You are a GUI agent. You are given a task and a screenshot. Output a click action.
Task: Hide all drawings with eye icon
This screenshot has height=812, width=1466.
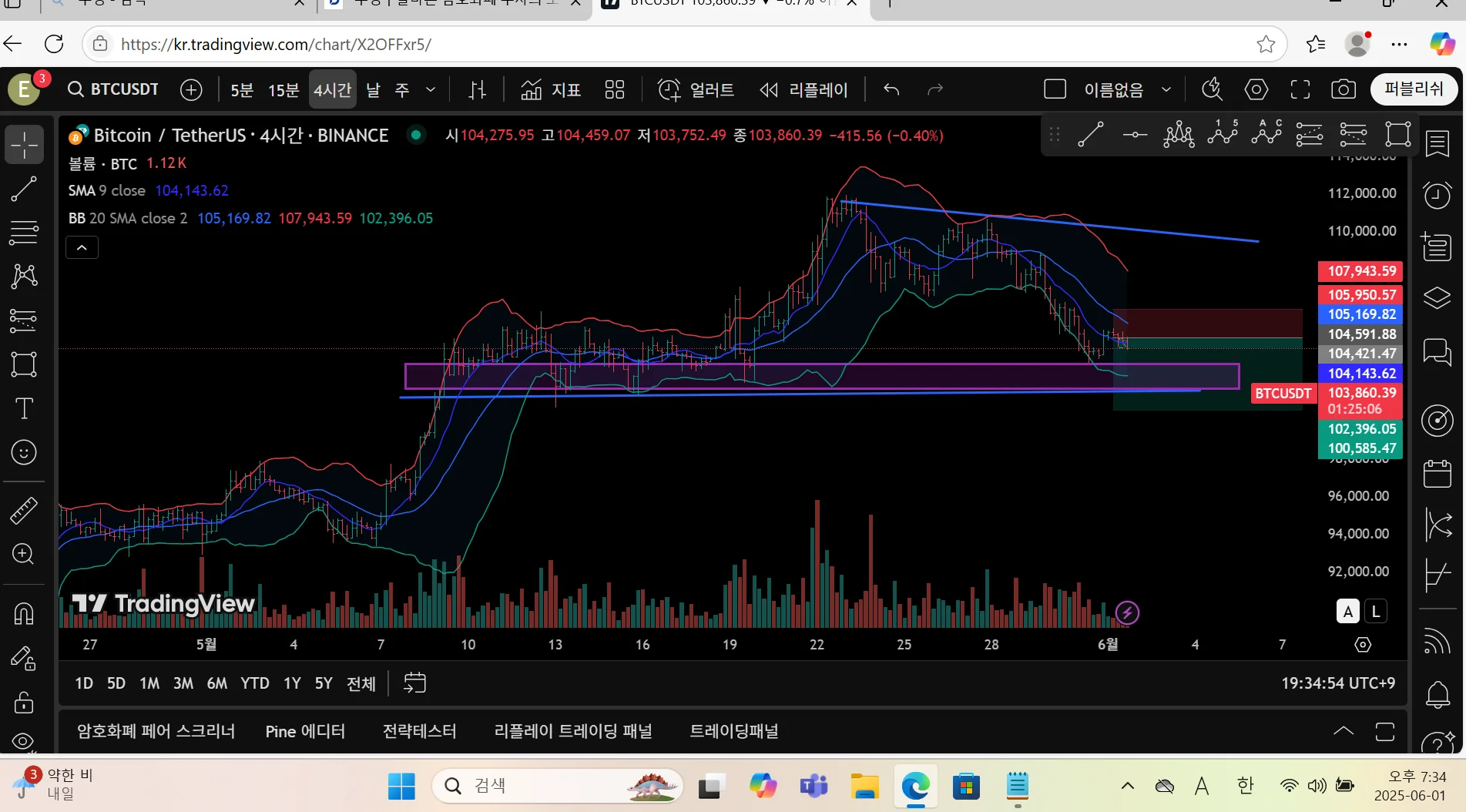[24, 741]
